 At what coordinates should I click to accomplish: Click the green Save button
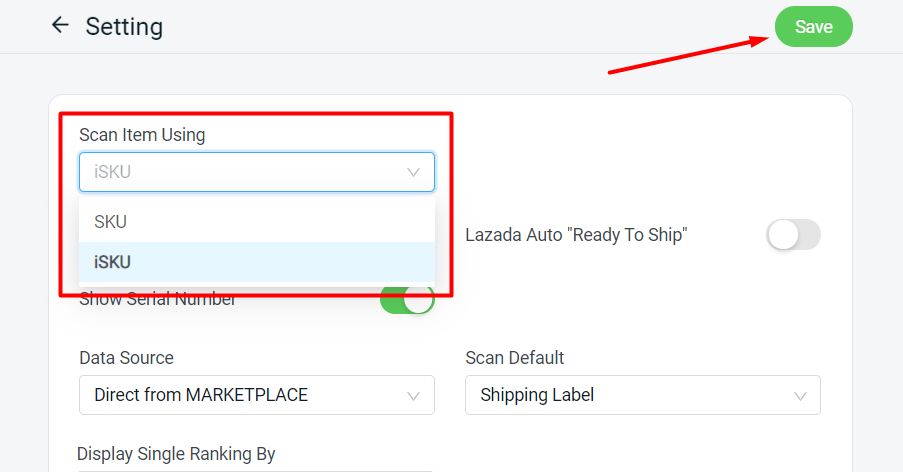pos(813,27)
